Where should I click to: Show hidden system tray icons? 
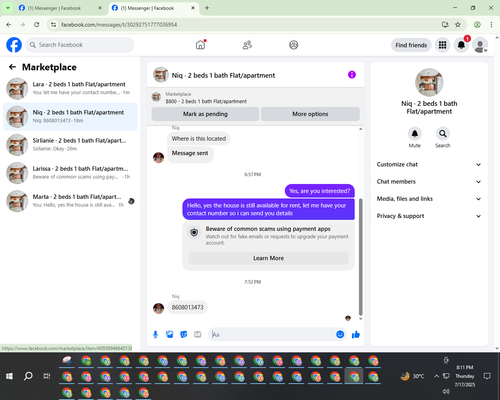tap(436, 376)
